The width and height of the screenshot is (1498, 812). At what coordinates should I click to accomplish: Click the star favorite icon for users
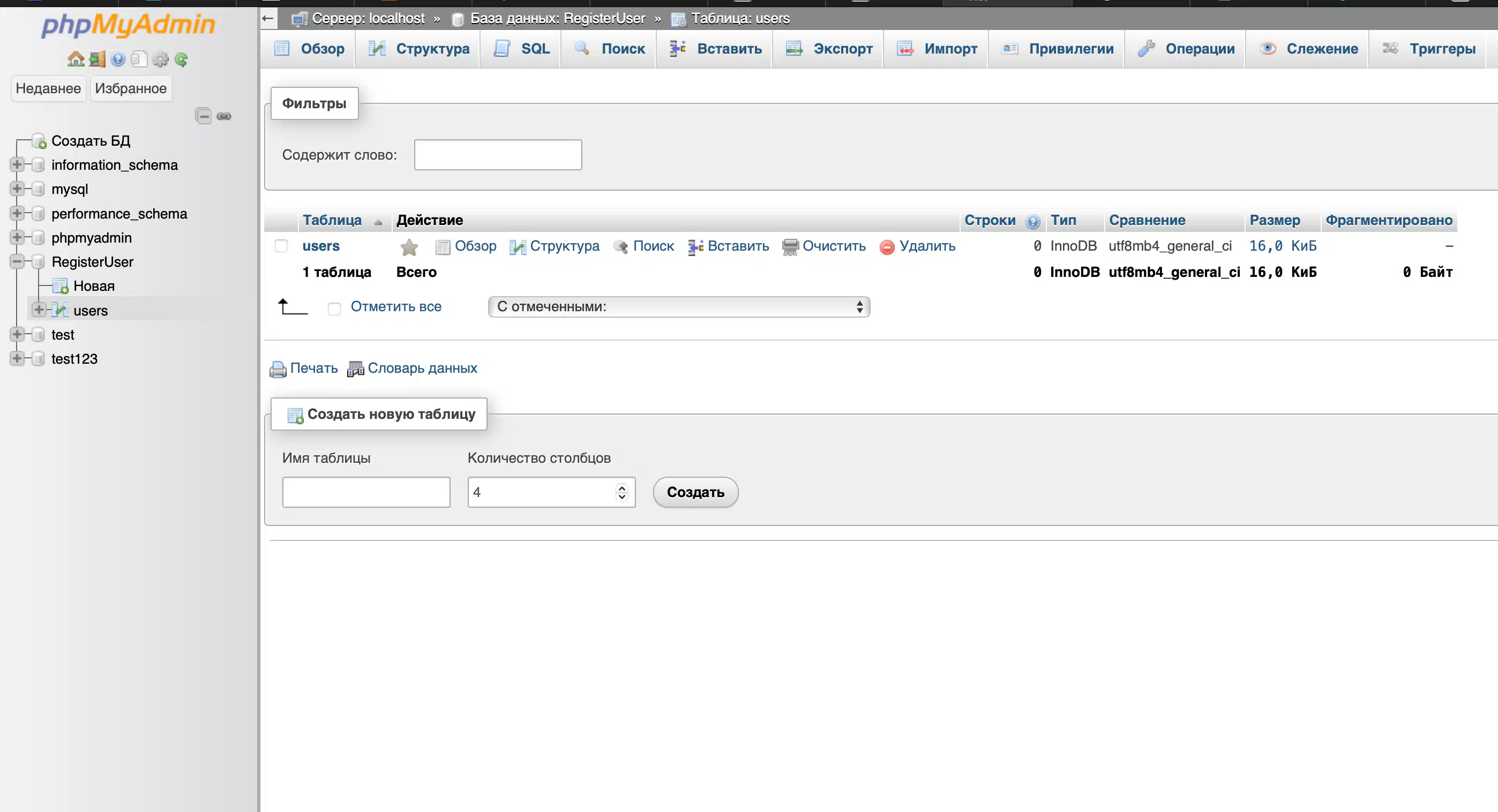tap(409, 247)
